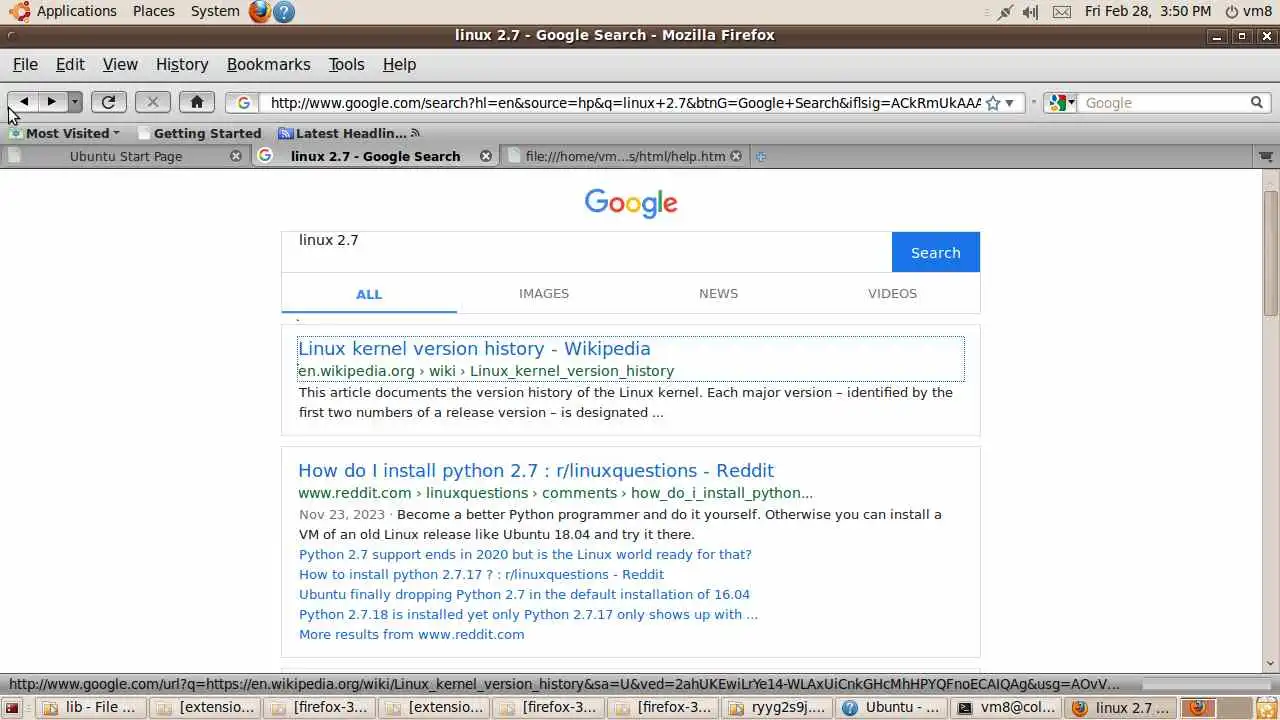Open How to install python 2.7.17 link
The image size is (1280, 720).
(x=481, y=574)
